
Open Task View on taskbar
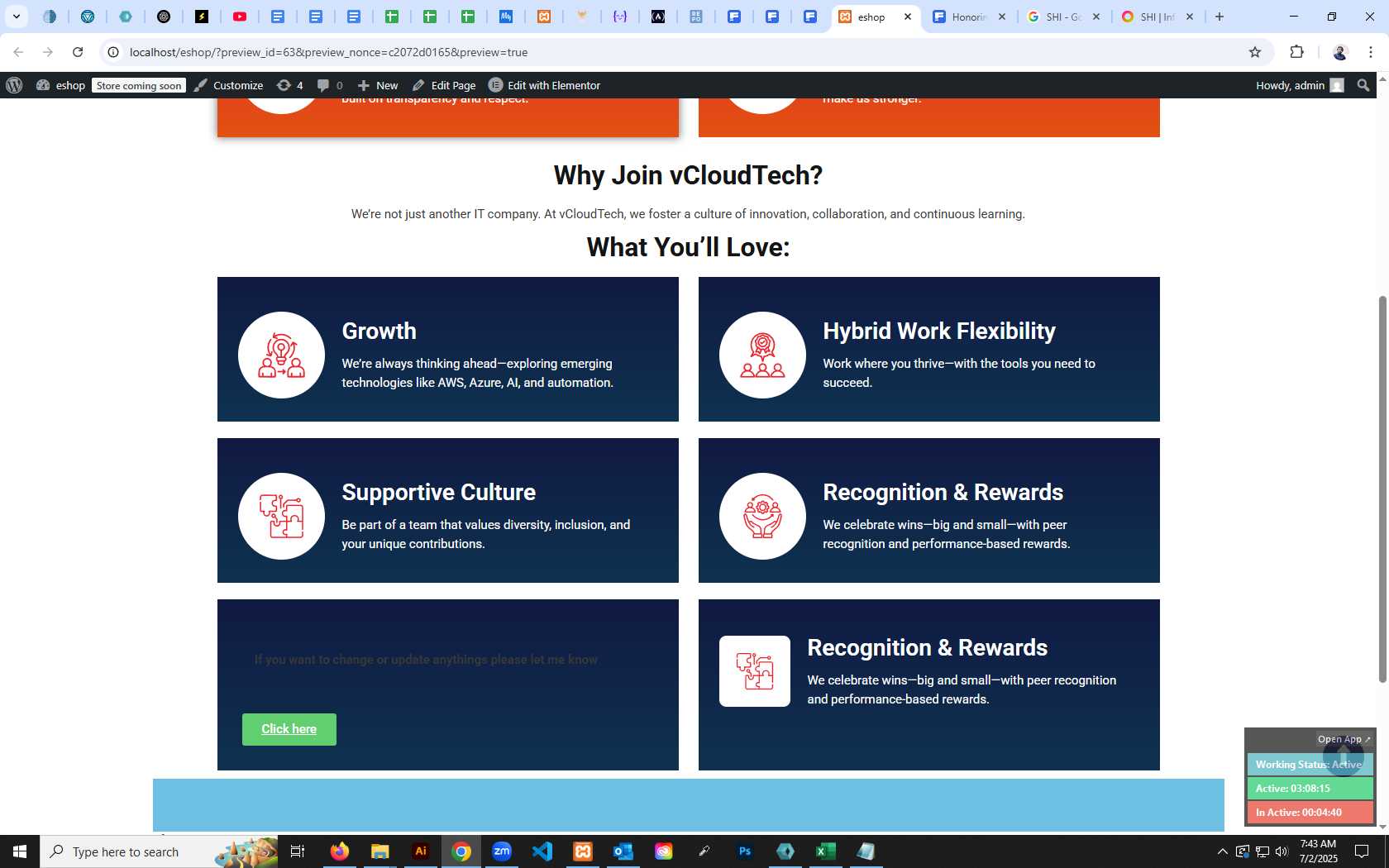pyautogui.click(x=298, y=851)
